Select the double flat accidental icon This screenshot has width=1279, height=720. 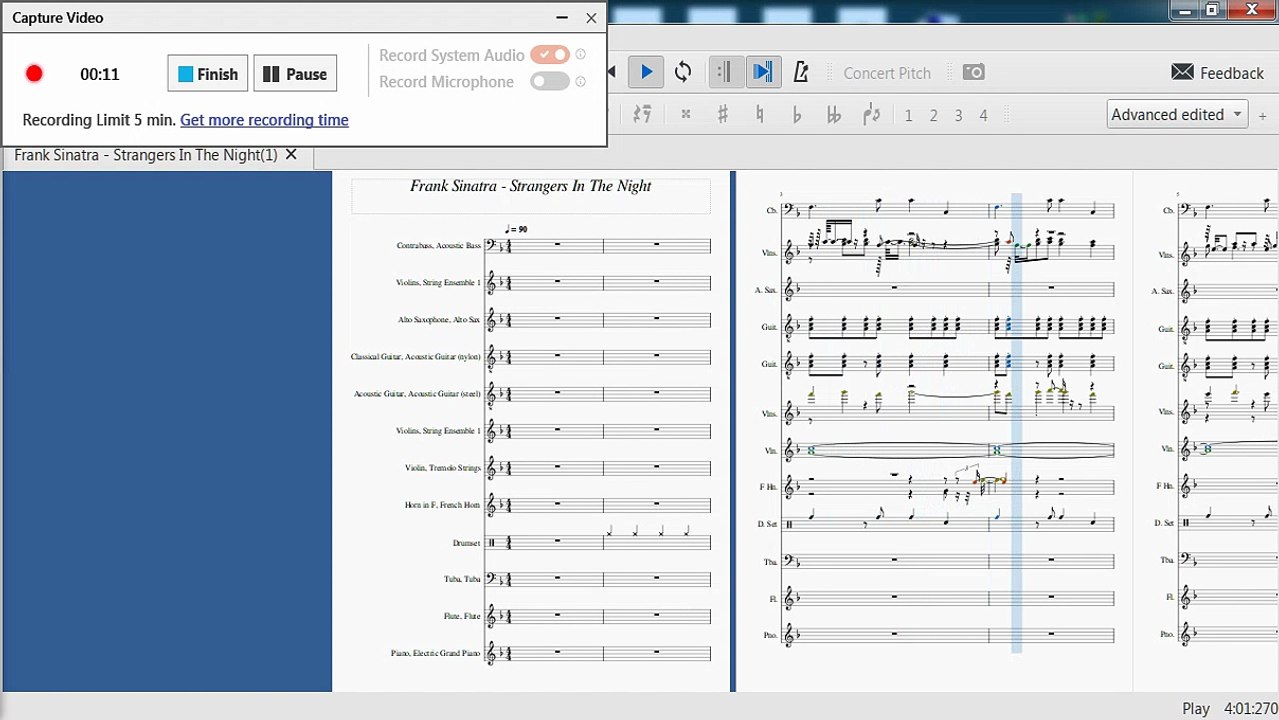pos(833,115)
